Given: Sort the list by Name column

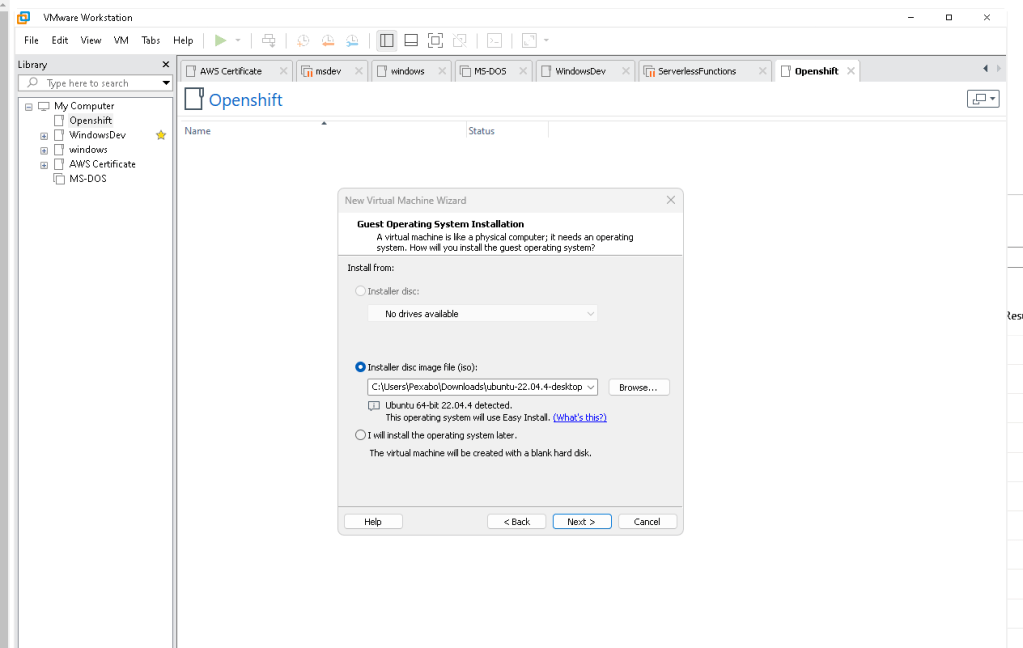Looking at the screenshot, I should pos(197,131).
